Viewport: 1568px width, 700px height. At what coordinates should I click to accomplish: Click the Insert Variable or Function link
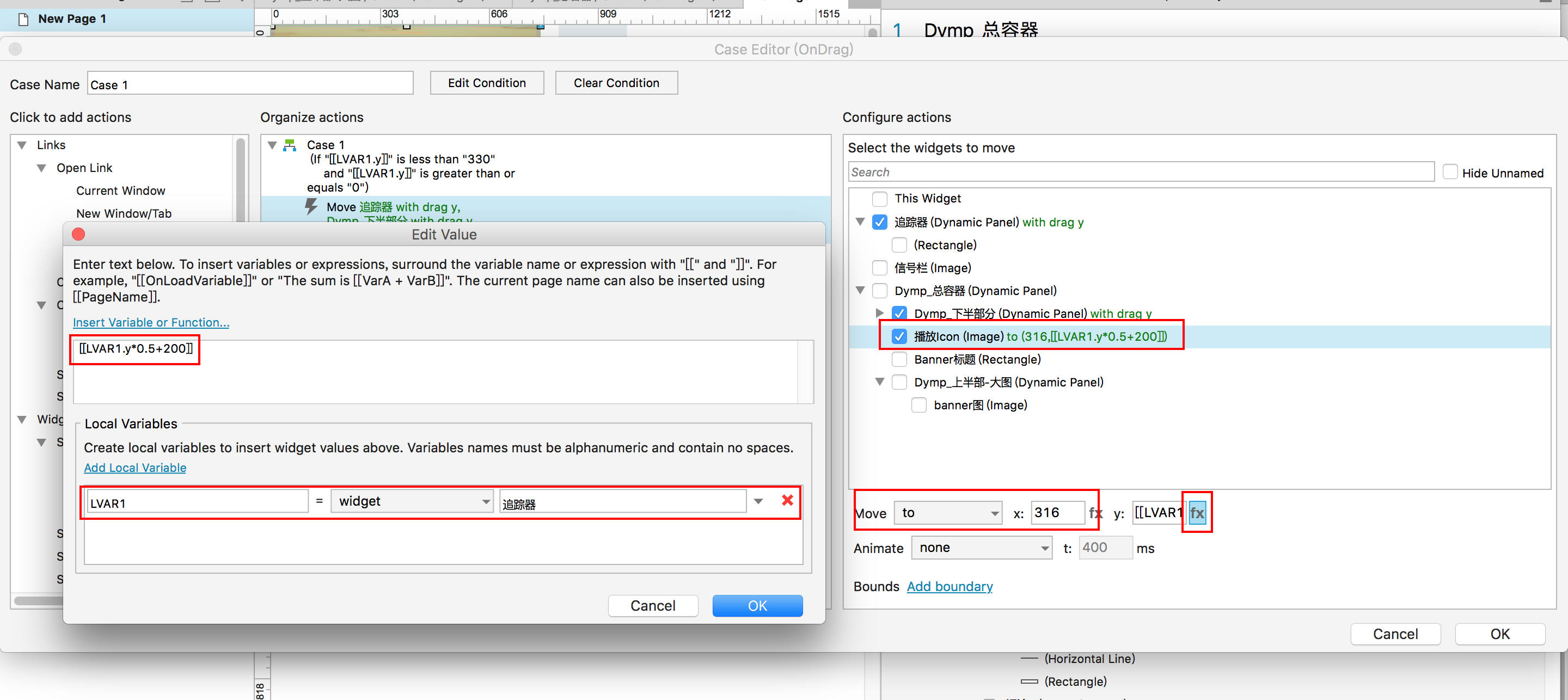point(151,322)
